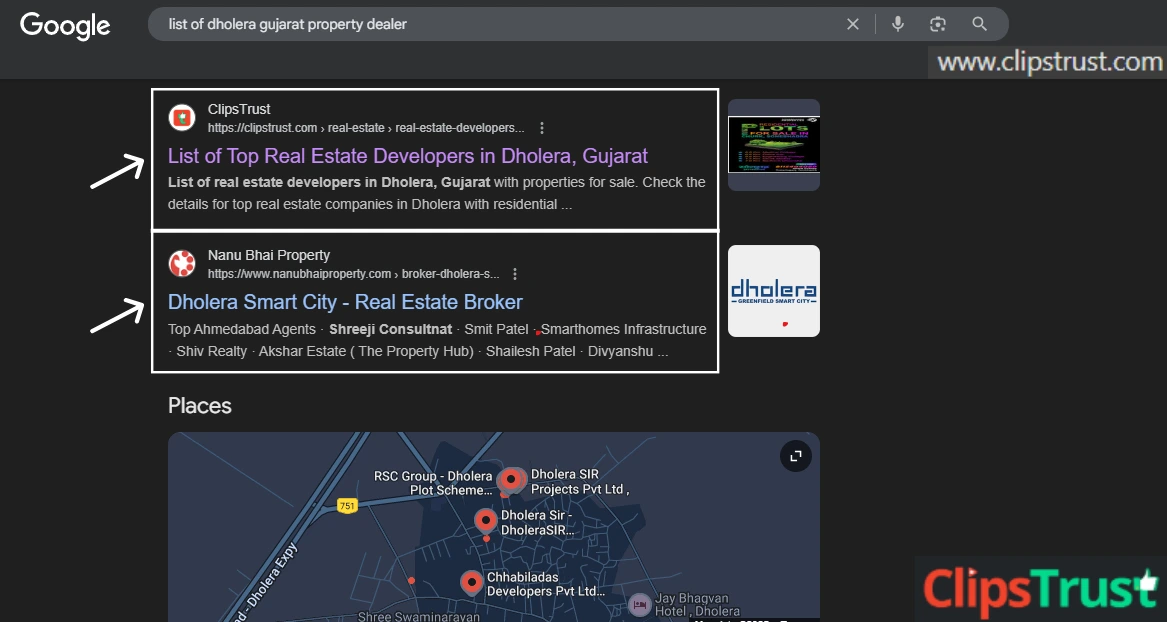
Task: Open residential plots thumbnail image
Action: [x=774, y=145]
